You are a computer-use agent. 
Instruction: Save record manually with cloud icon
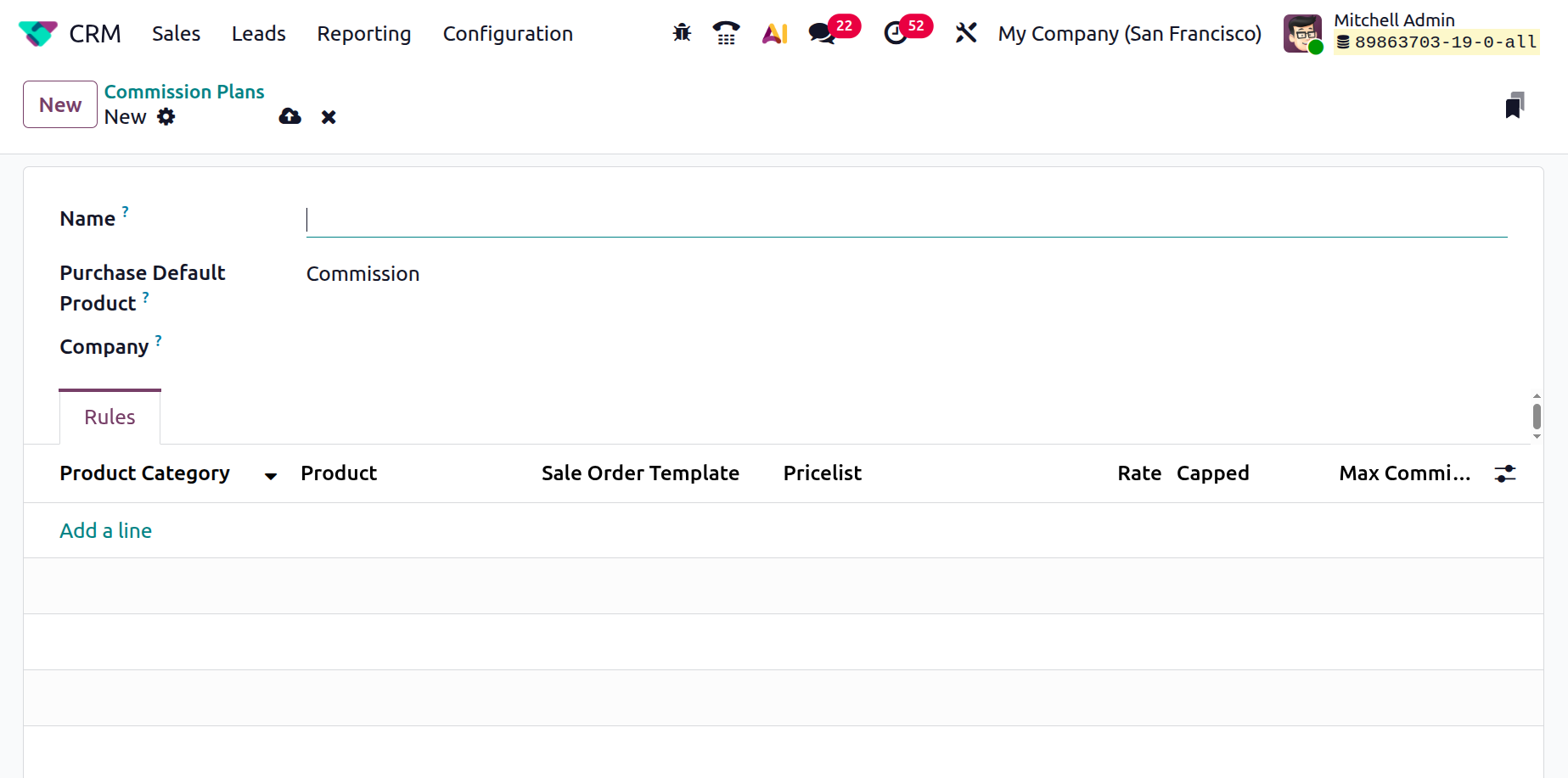[290, 117]
